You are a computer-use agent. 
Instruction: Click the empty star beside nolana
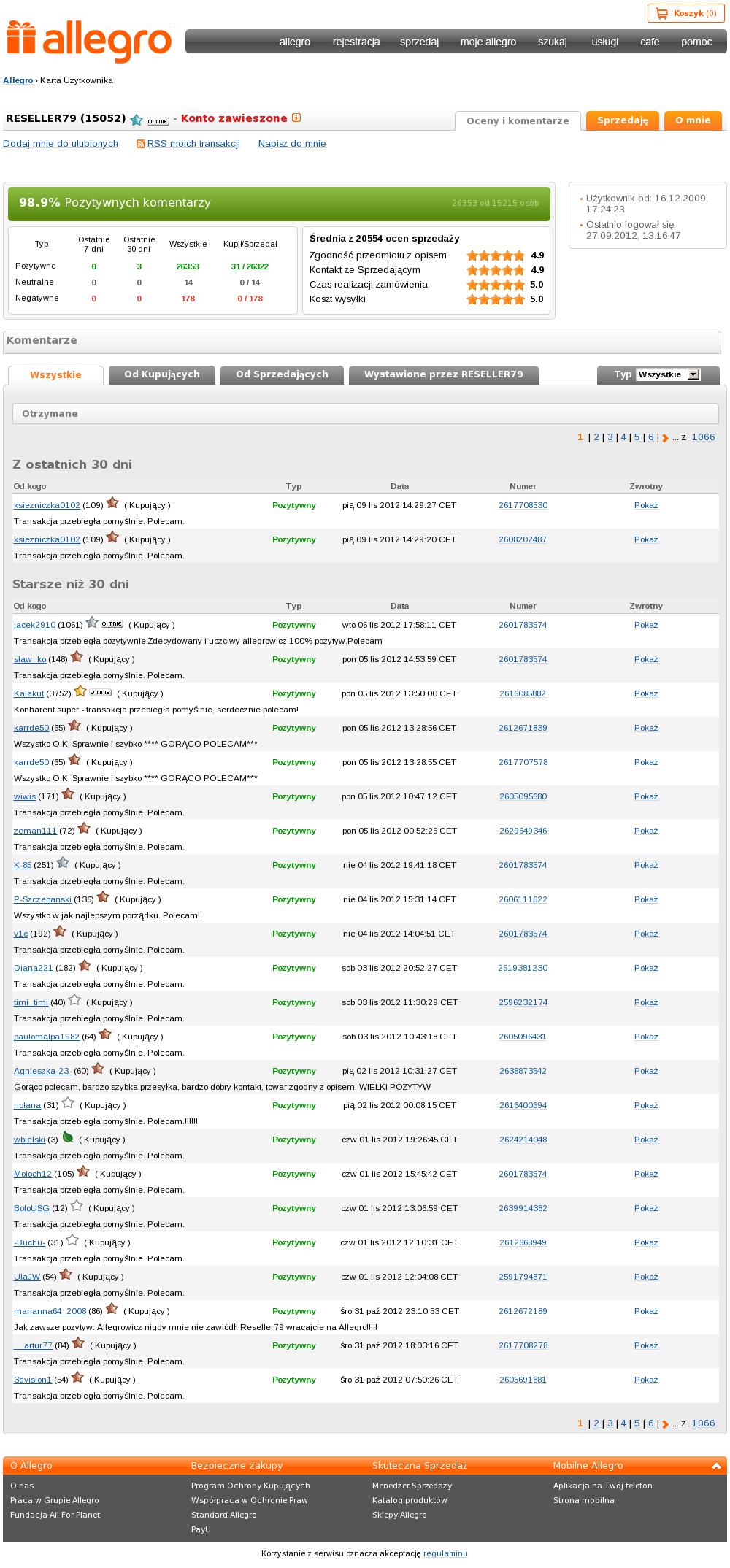coord(68,1103)
